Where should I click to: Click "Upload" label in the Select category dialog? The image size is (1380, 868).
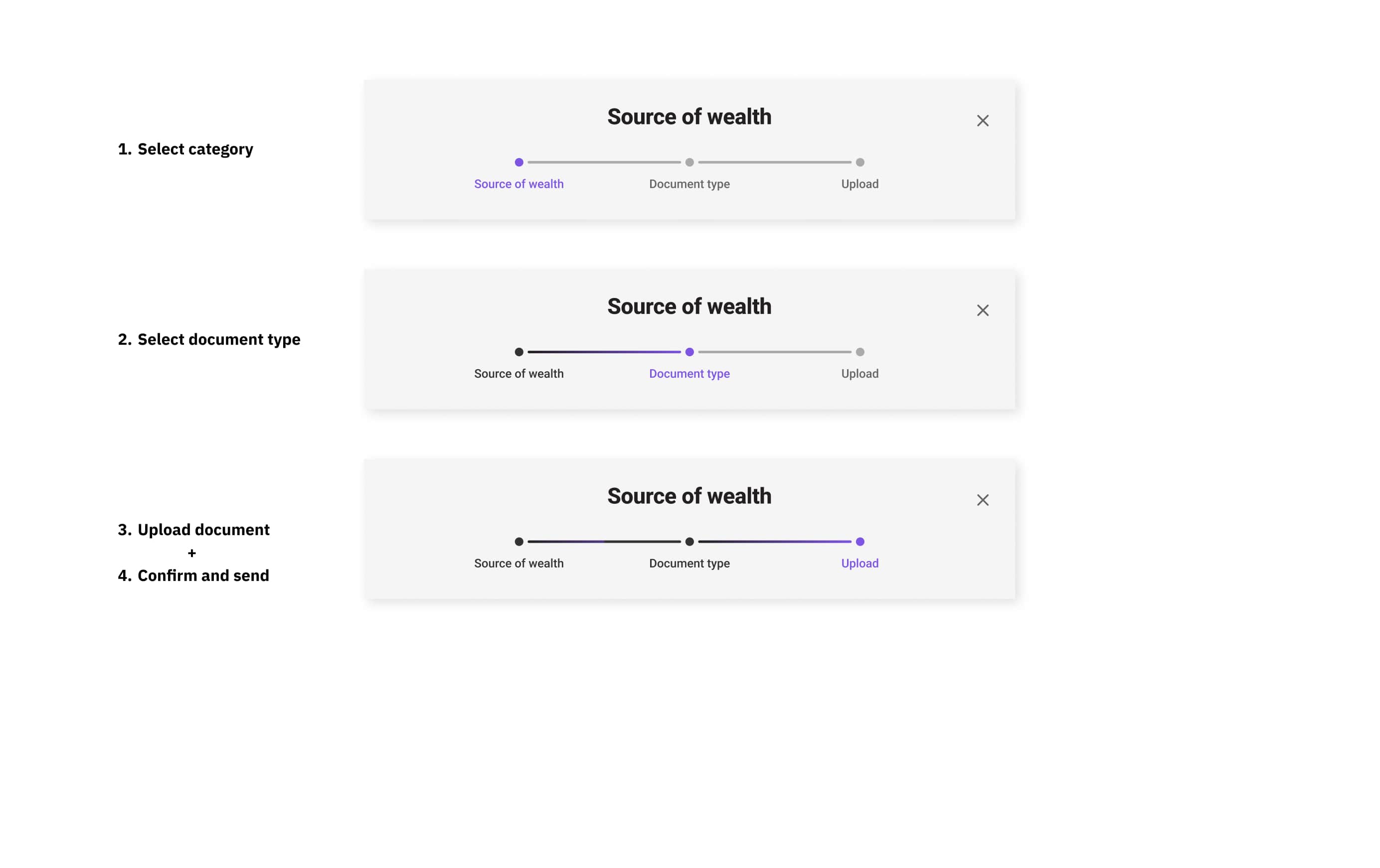point(860,184)
